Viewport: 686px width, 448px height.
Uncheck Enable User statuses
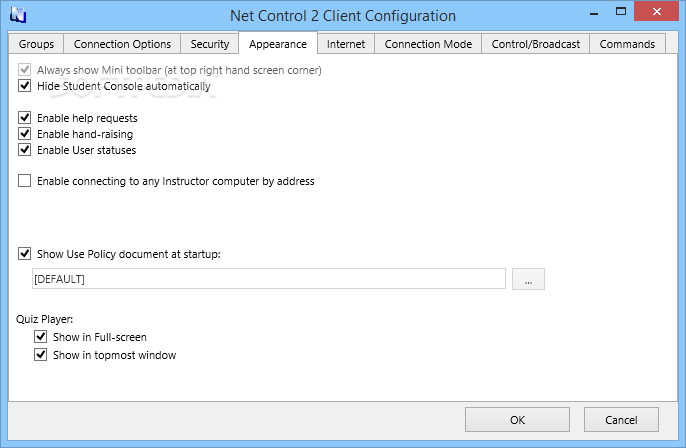pyautogui.click(x=24, y=150)
